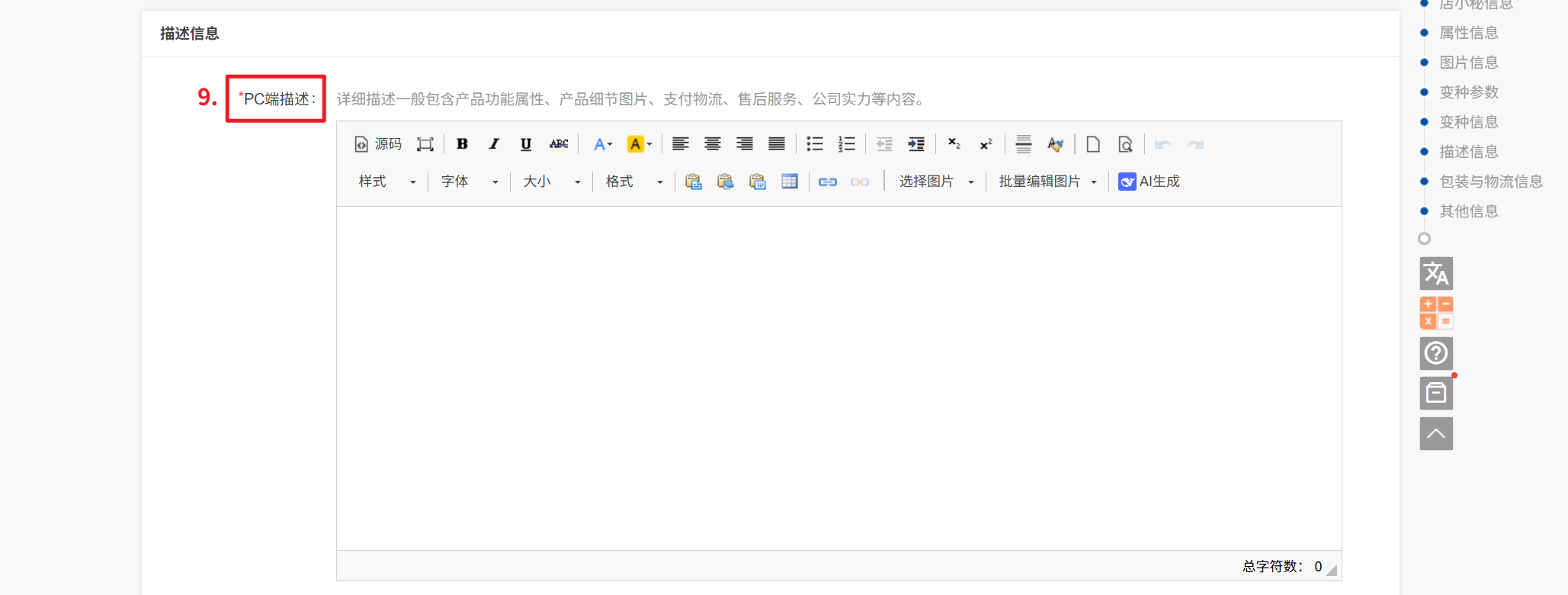Viewport: 1568px width, 595px height.
Task: Open the orange calculator tool
Action: coord(1435,314)
